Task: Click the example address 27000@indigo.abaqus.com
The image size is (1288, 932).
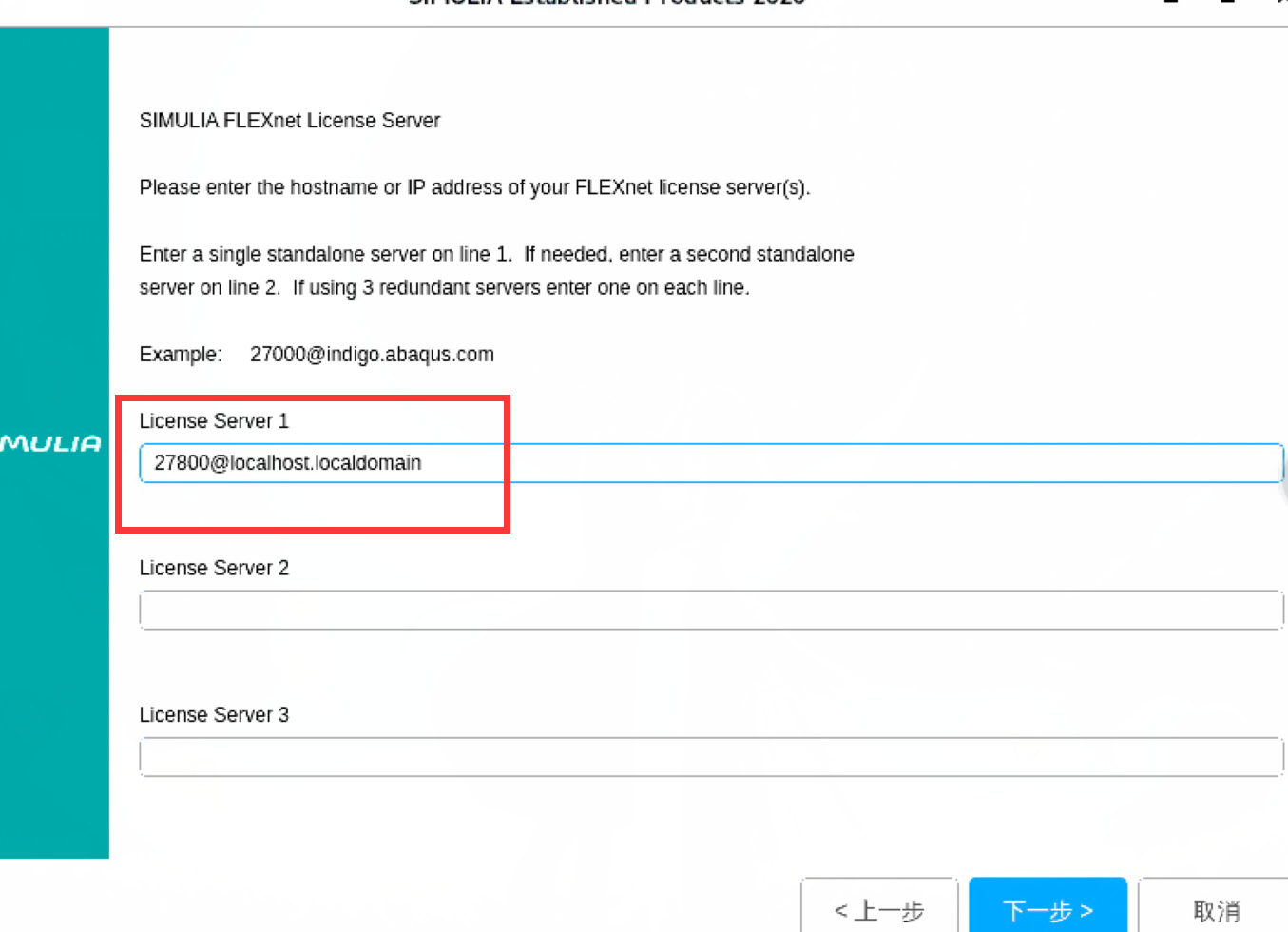Action: (x=372, y=355)
